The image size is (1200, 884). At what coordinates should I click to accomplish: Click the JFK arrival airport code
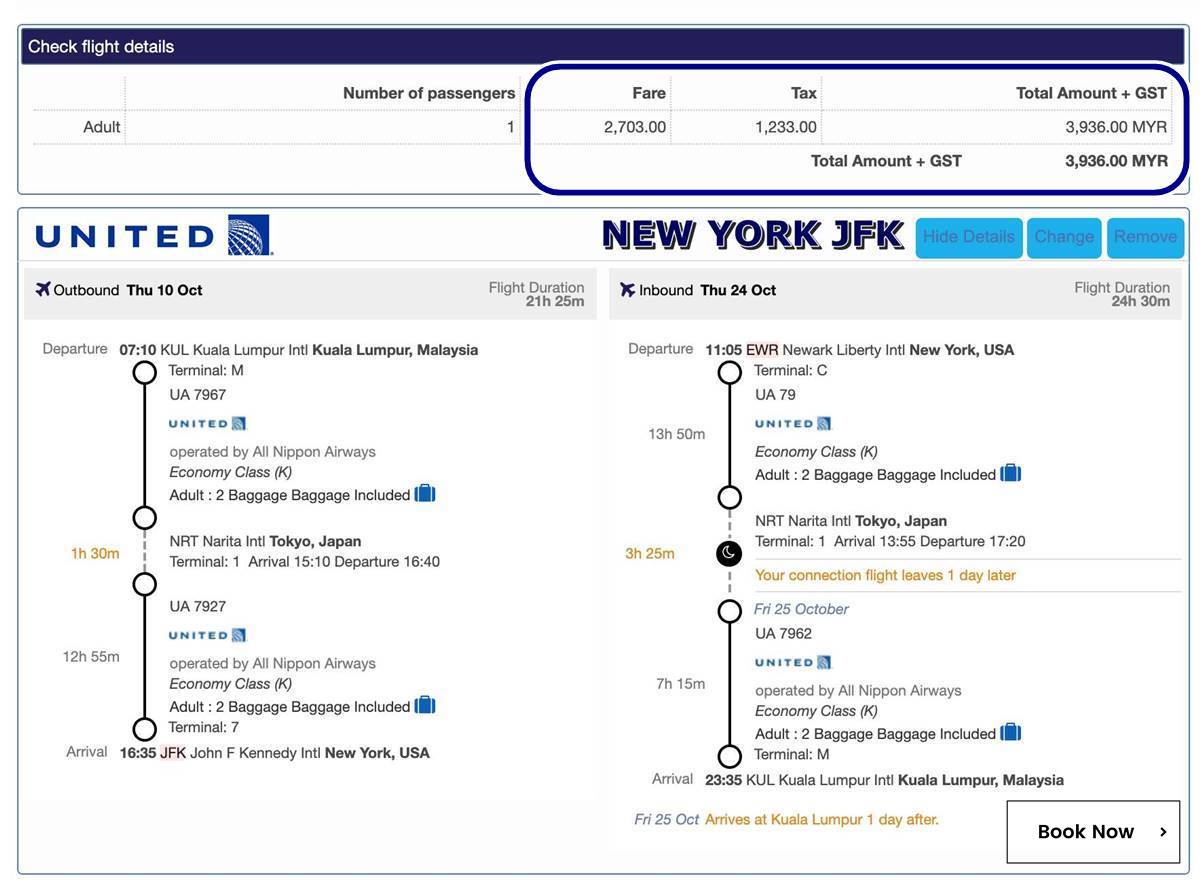point(173,753)
